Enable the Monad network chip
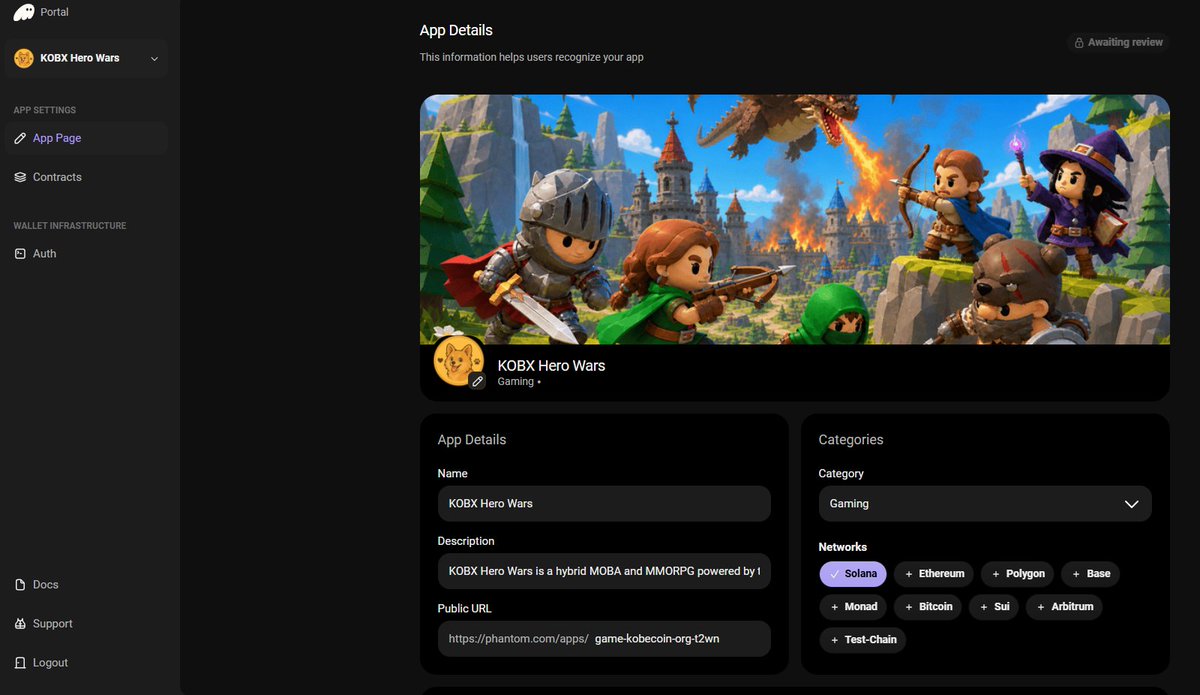 pos(853,607)
